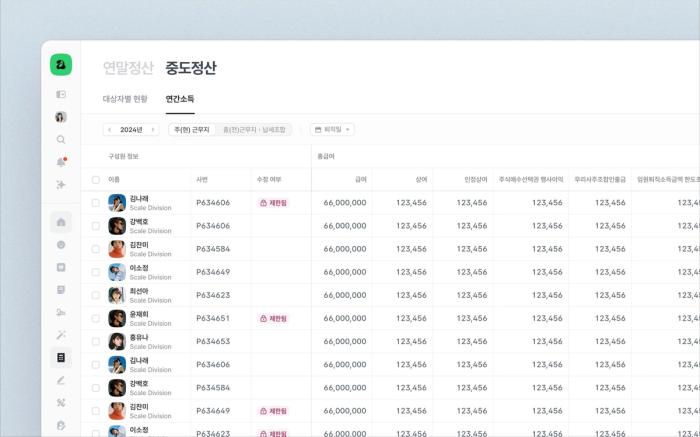
Task: Click the 수정 여부 column header
Action: pyautogui.click(x=269, y=179)
